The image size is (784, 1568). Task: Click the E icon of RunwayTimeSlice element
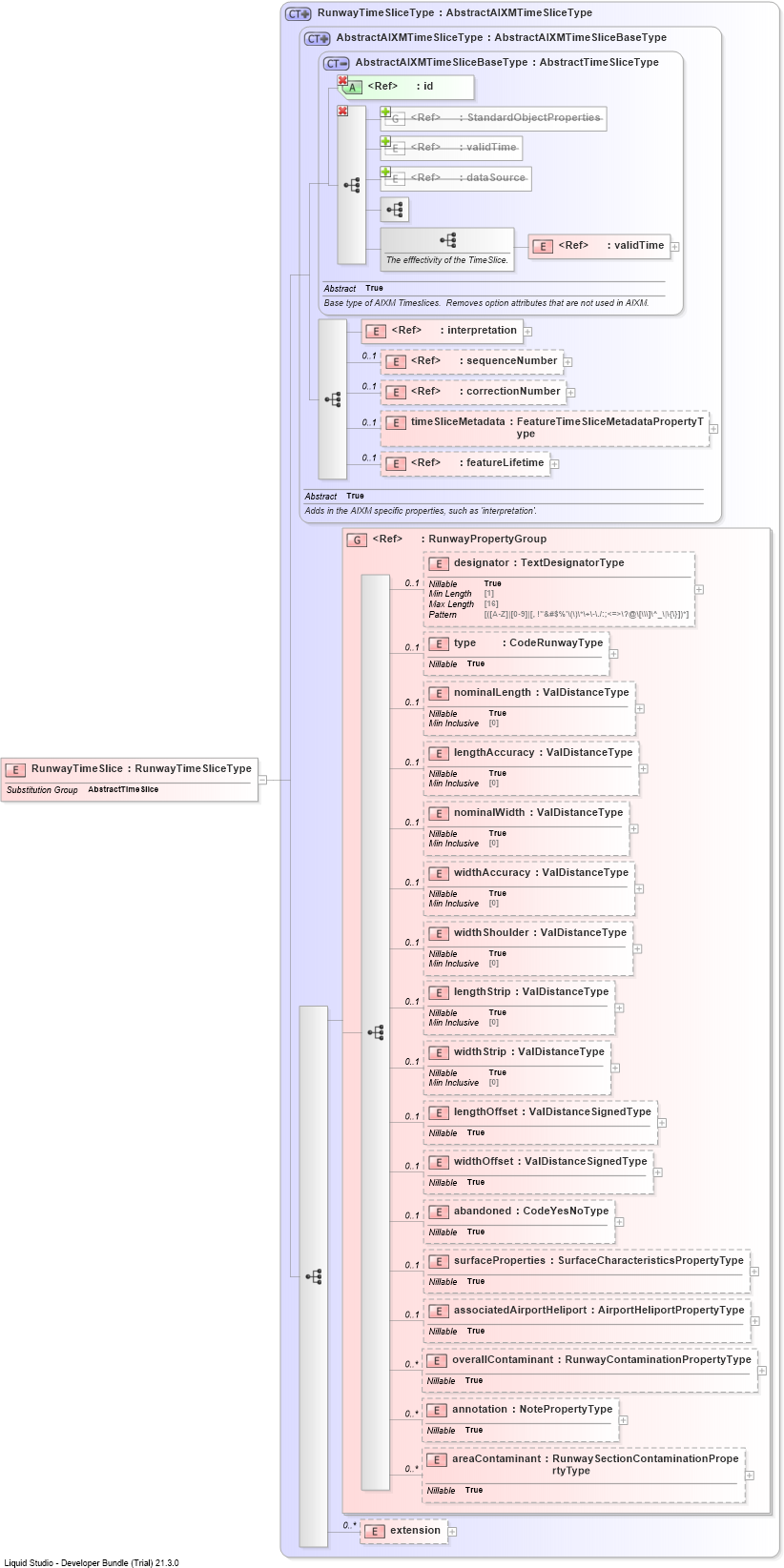(15, 769)
